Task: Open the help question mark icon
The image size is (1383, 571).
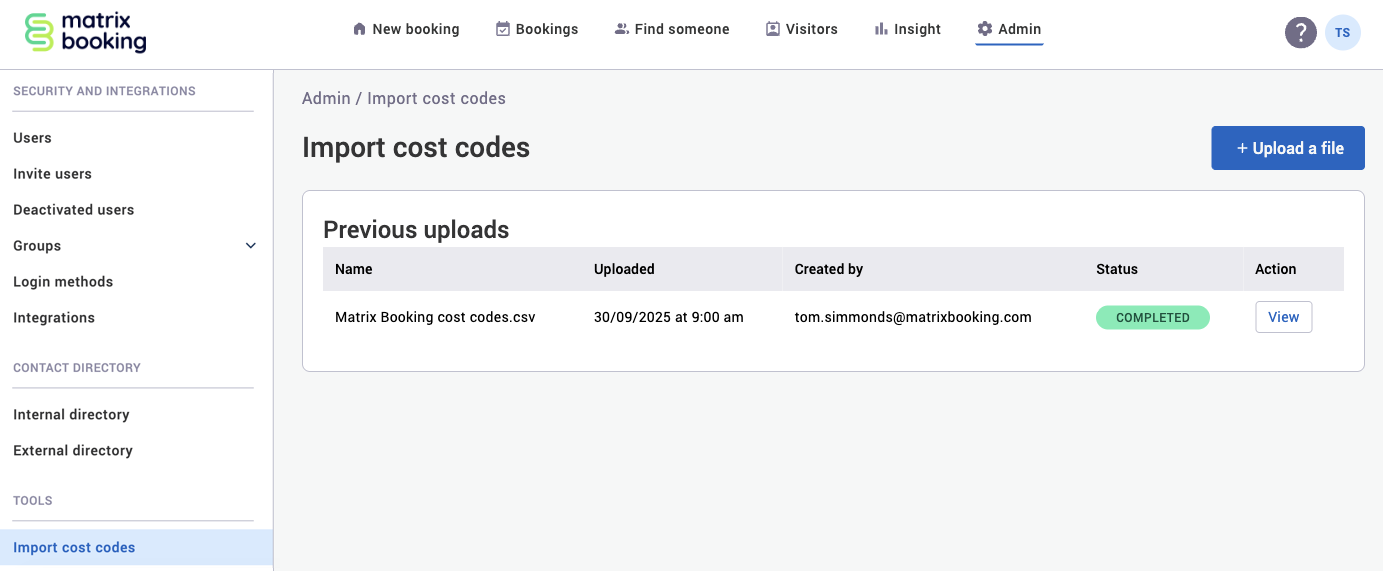Action: point(1300,32)
